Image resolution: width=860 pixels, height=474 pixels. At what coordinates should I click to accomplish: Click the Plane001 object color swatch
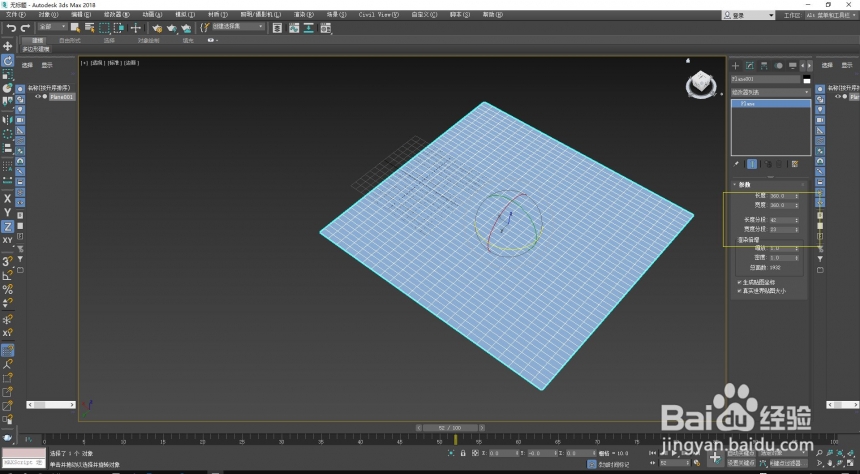coord(807,79)
